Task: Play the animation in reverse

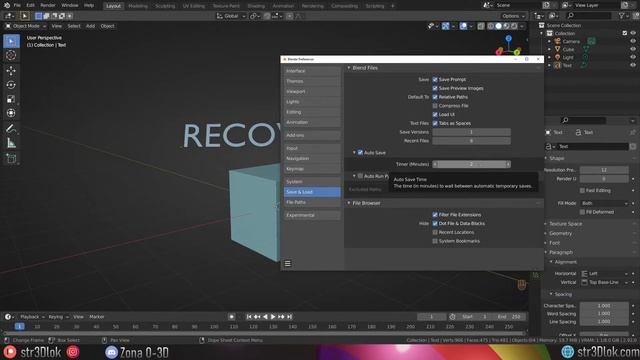Action: (x=265, y=317)
